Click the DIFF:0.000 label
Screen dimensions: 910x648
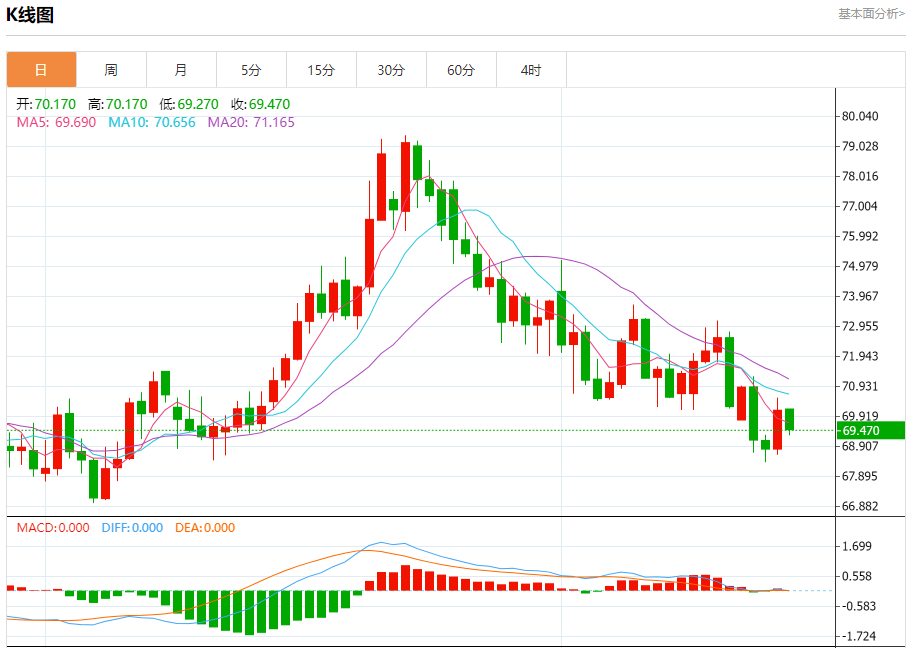click(132, 528)
